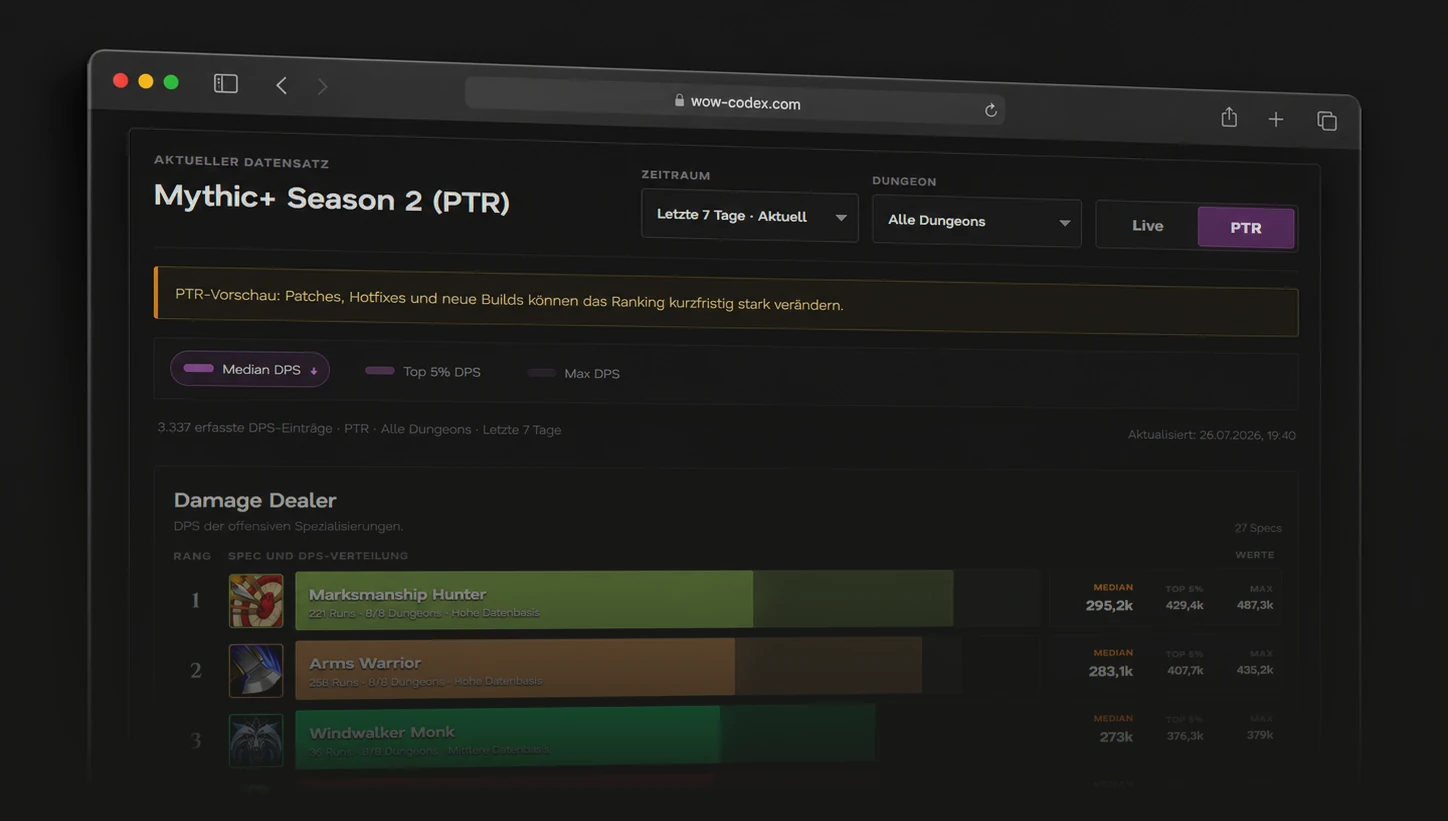1448x821 pixels.
Task: Click the median value 283,1k
Action: click(1110, 671)
